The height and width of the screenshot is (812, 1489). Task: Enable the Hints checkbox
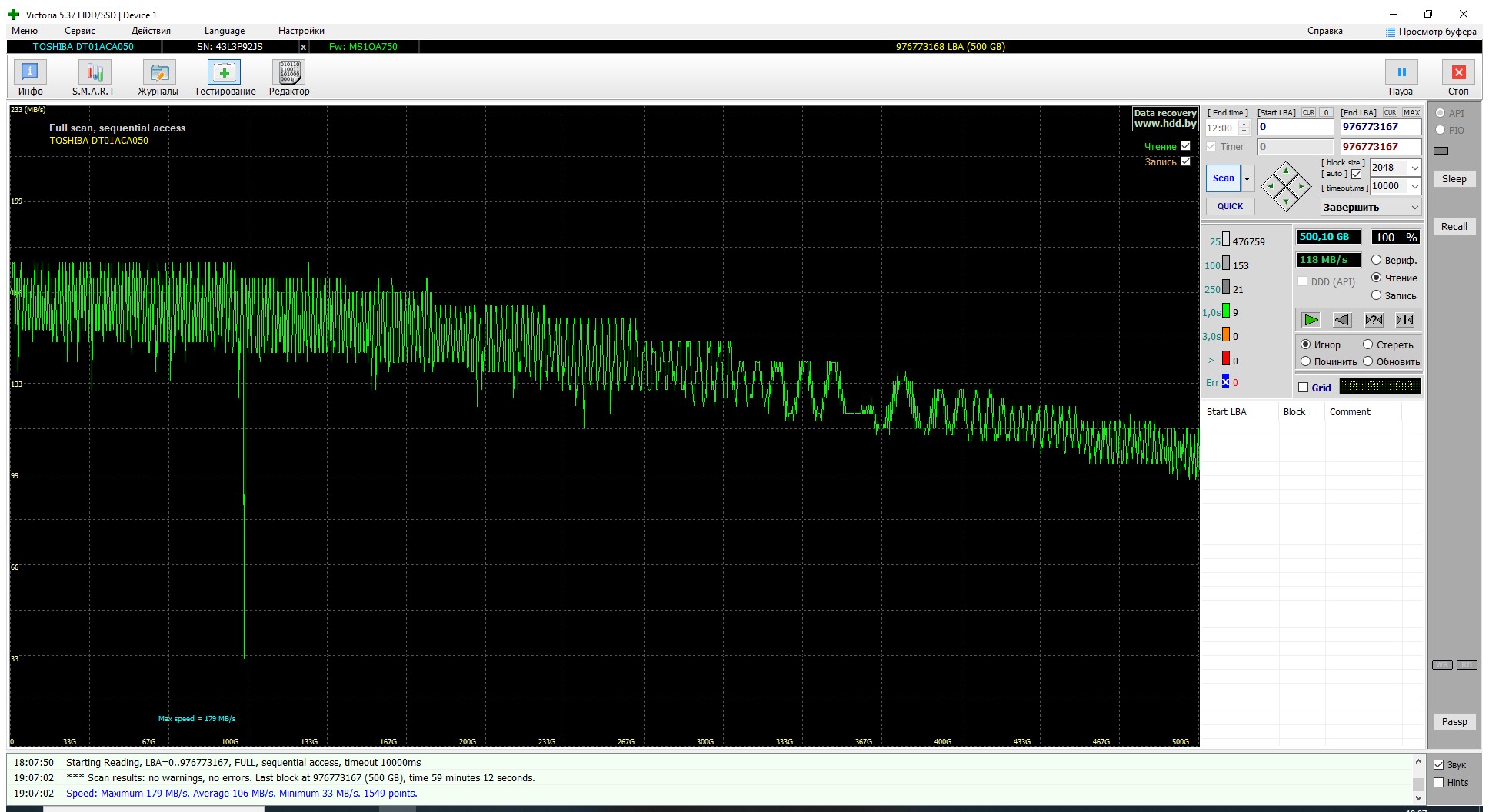[x=1439, y=783]
